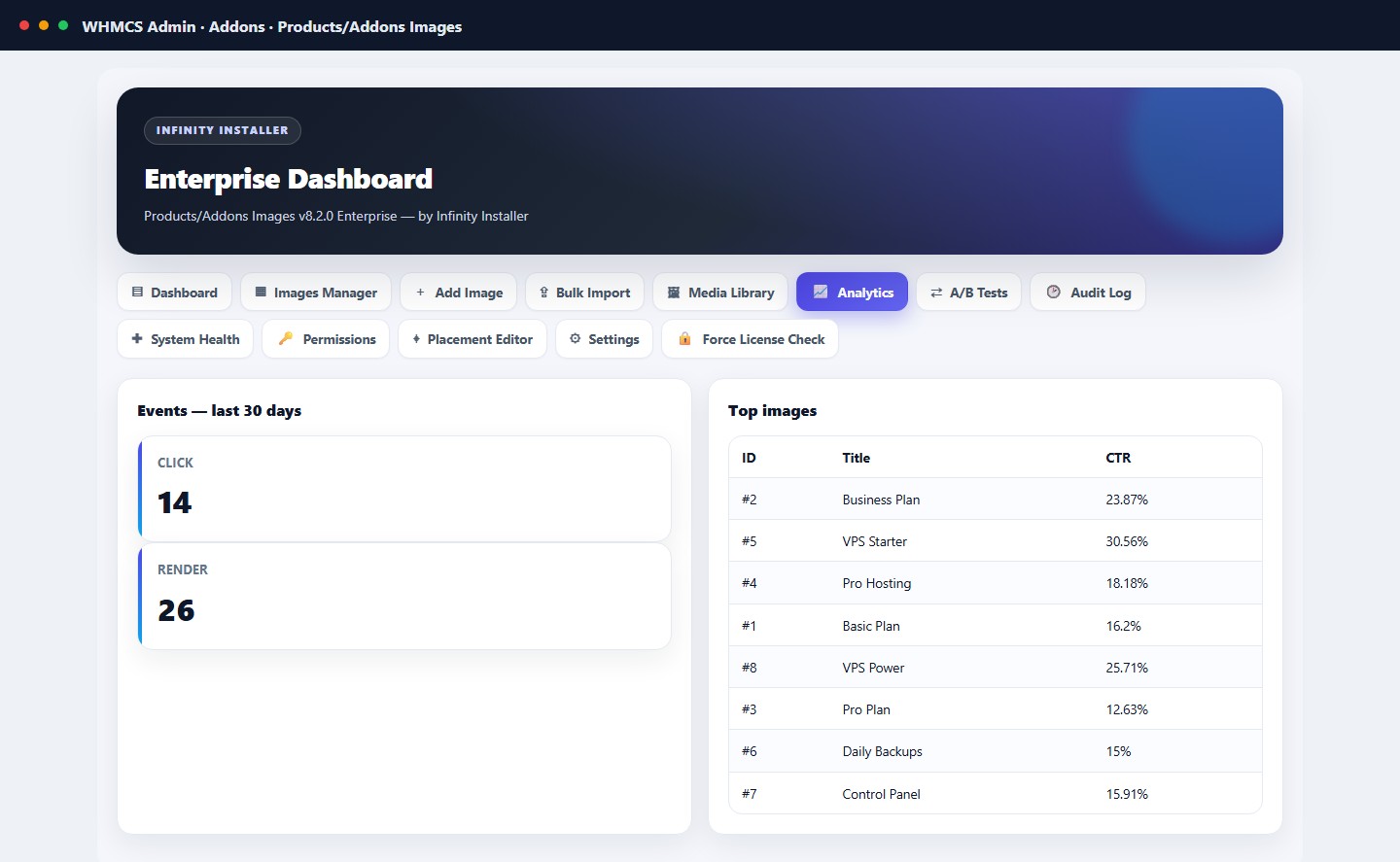Open the Dashboard tab
1400x862 pixels.
(174, 293)
